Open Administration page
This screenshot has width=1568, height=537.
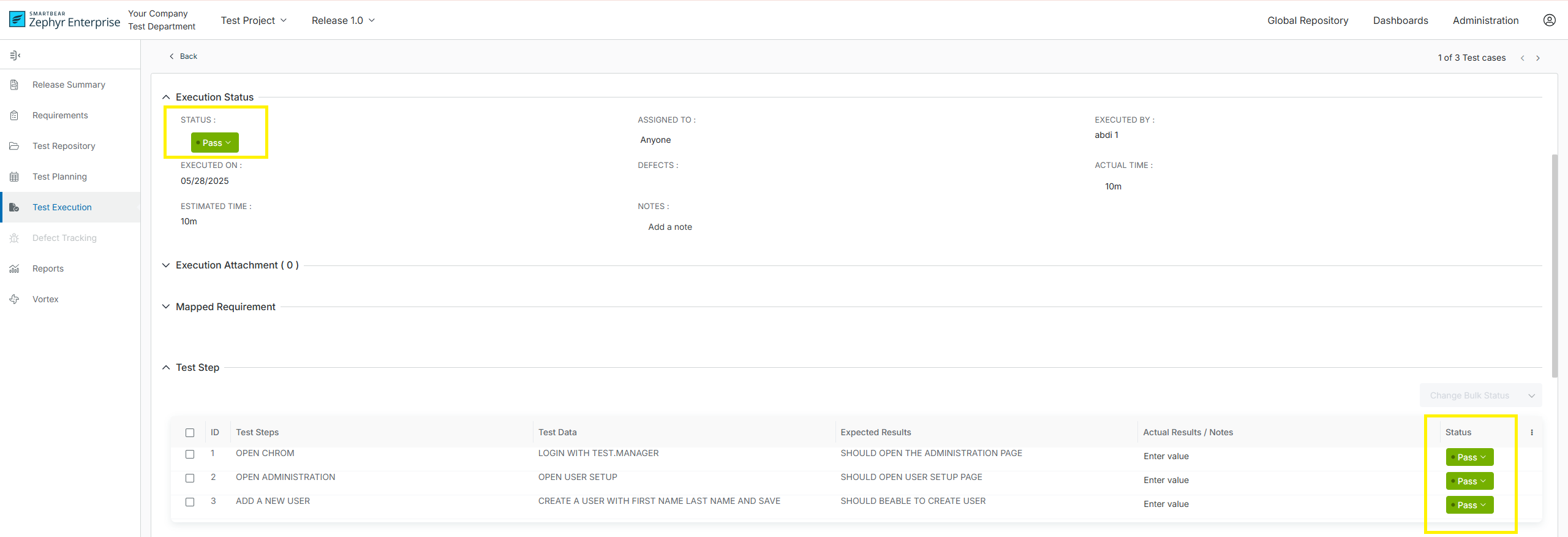1485,20
